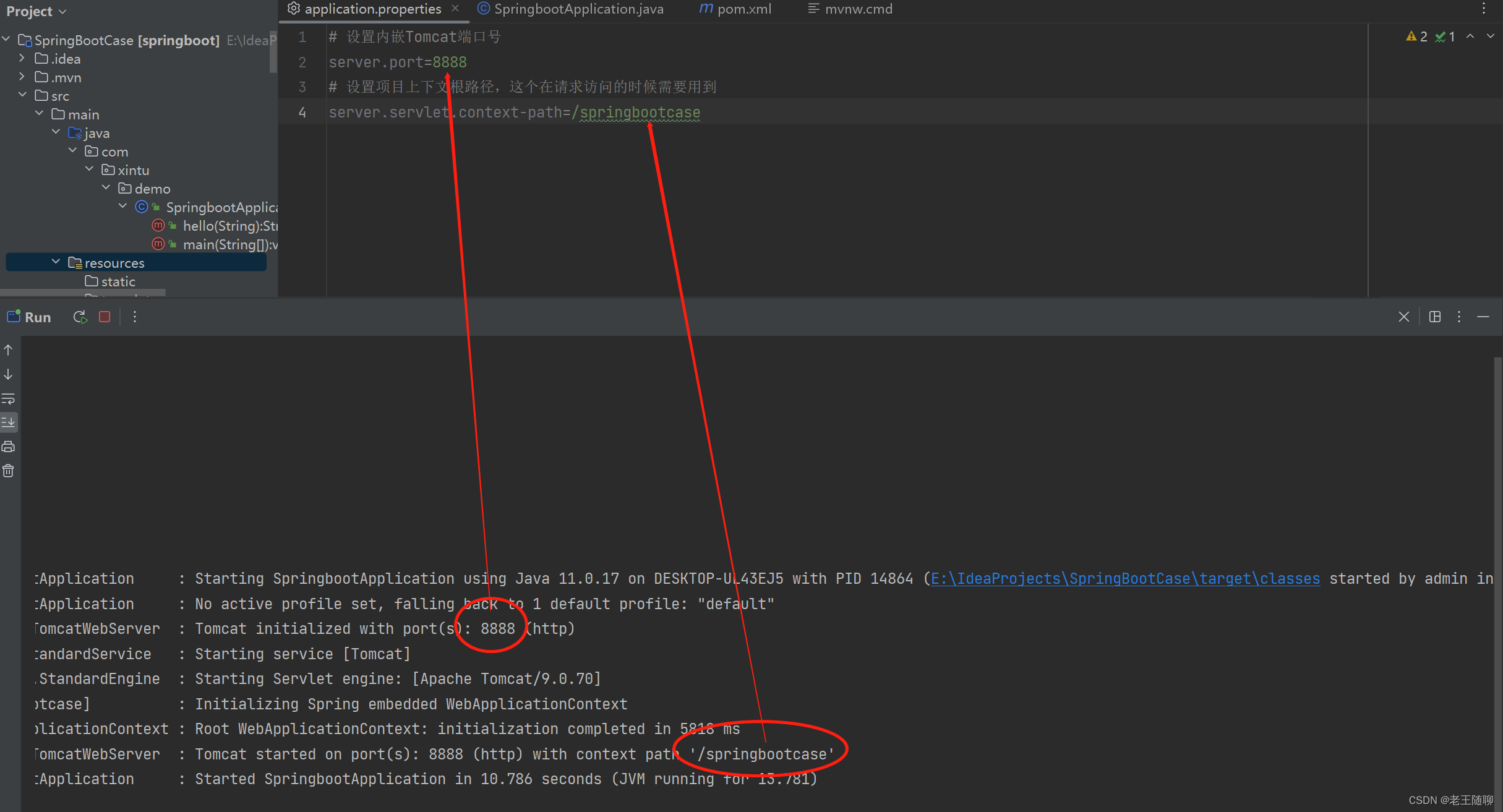Open Run tool window options menu
The width and height of the screenshot is (1503, 812).
tap(1459, 317)
